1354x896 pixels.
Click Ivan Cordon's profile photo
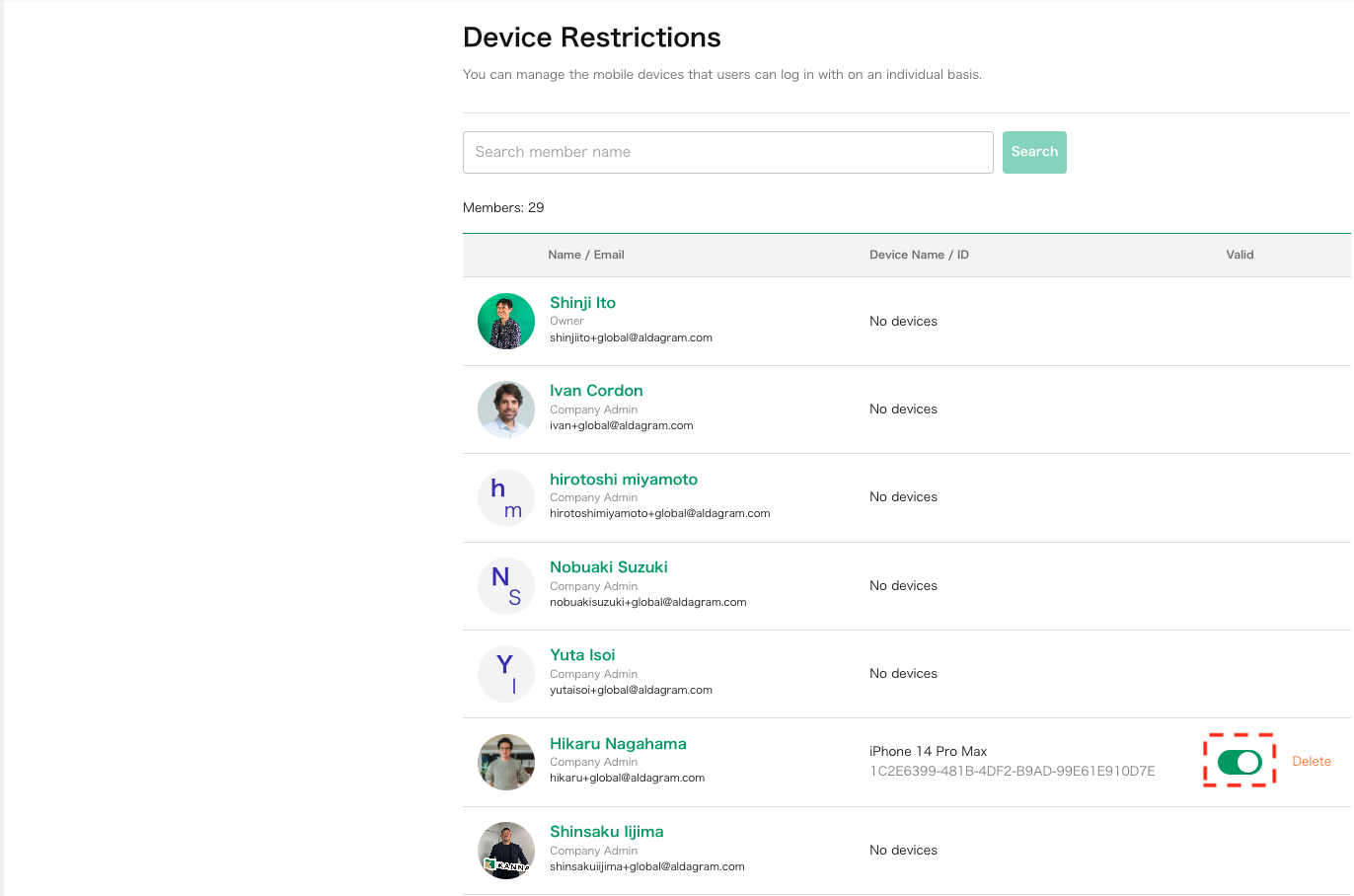pos(505,409)
